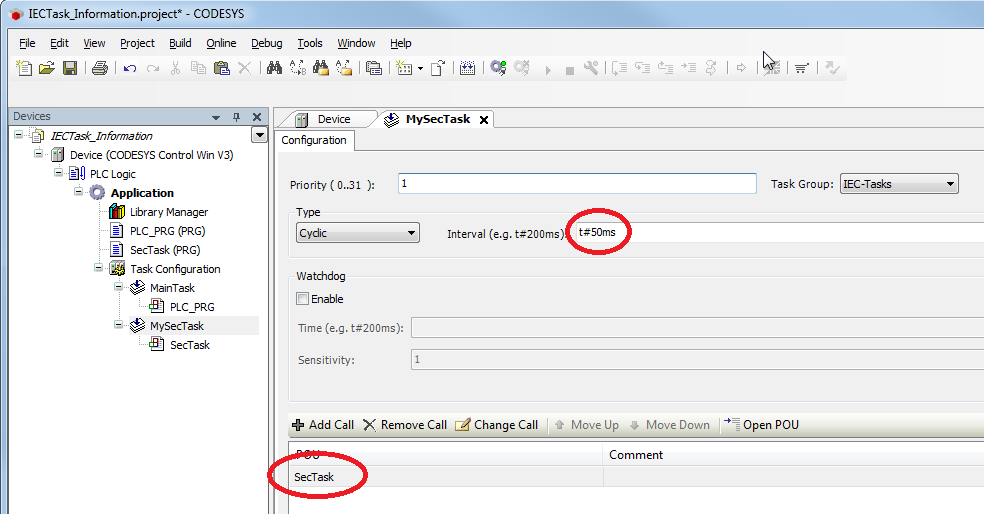Open Find with the binoculars icon
The image size is (984, 514).
click(x=274, y=68)
